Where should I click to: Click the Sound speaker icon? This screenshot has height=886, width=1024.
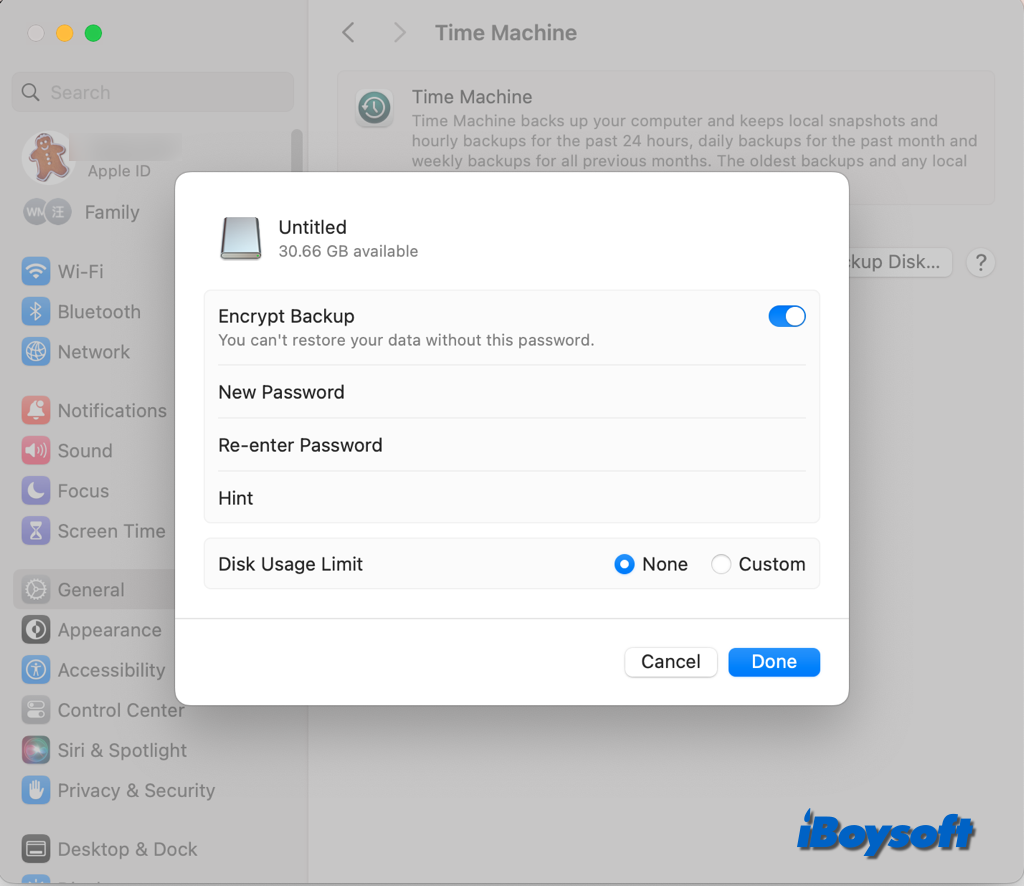(36, 451)
